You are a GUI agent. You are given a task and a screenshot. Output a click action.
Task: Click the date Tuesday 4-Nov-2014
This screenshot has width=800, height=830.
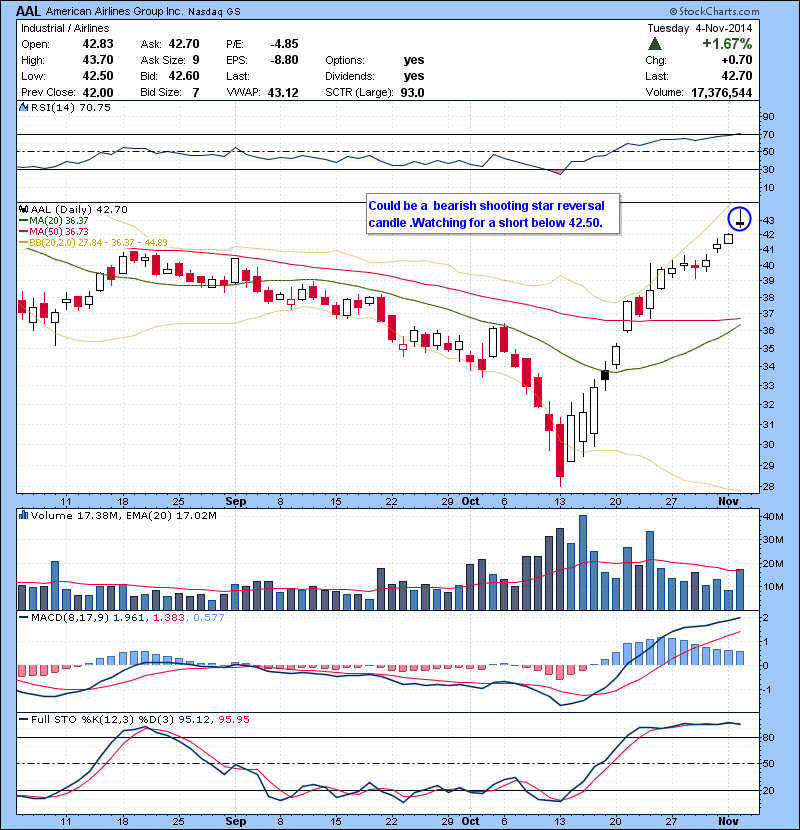point(699,28)
